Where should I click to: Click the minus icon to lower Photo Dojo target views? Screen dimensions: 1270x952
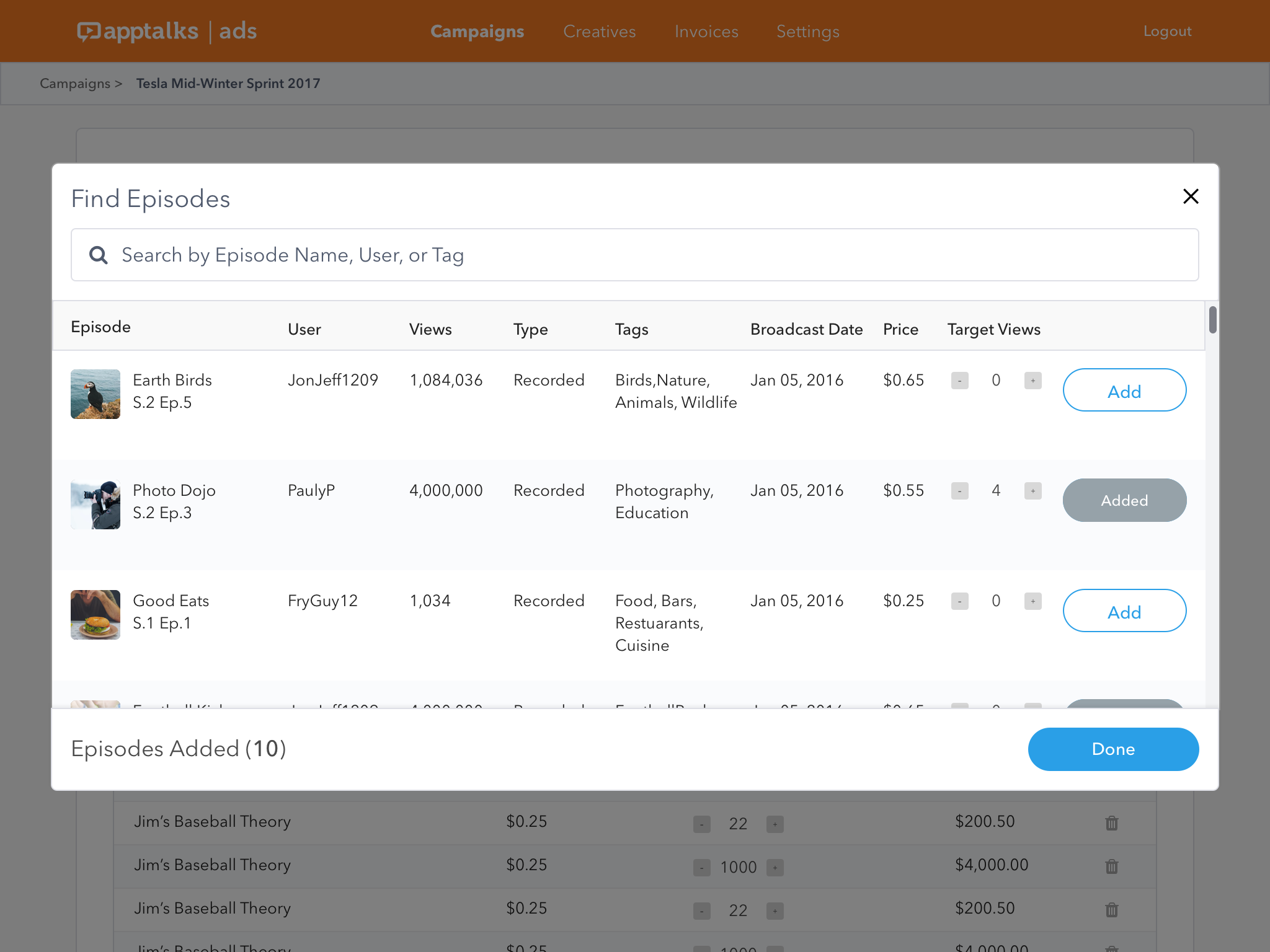point(960,490)
